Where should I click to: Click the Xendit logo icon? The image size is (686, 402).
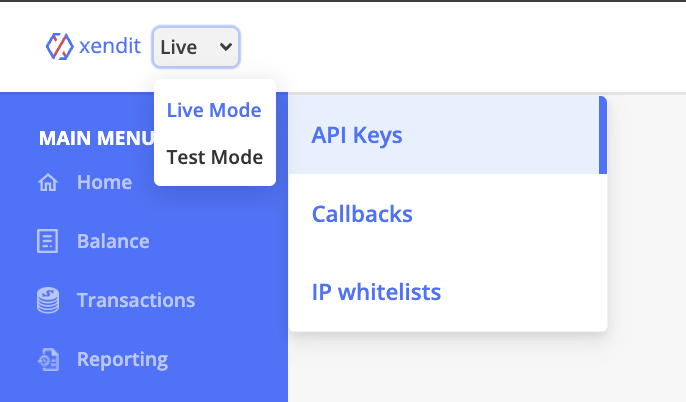[60, 46]
